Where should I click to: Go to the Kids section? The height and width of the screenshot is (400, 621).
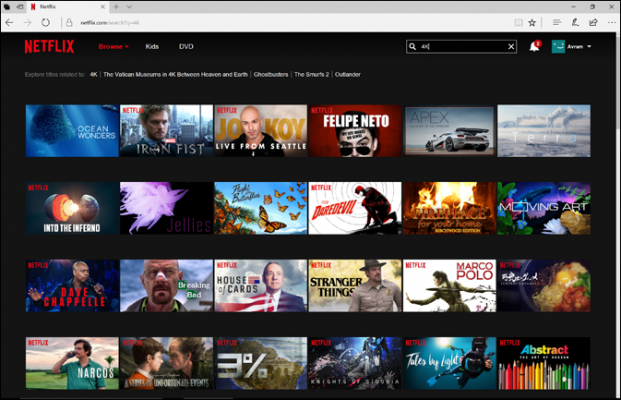tap(152, 46)
